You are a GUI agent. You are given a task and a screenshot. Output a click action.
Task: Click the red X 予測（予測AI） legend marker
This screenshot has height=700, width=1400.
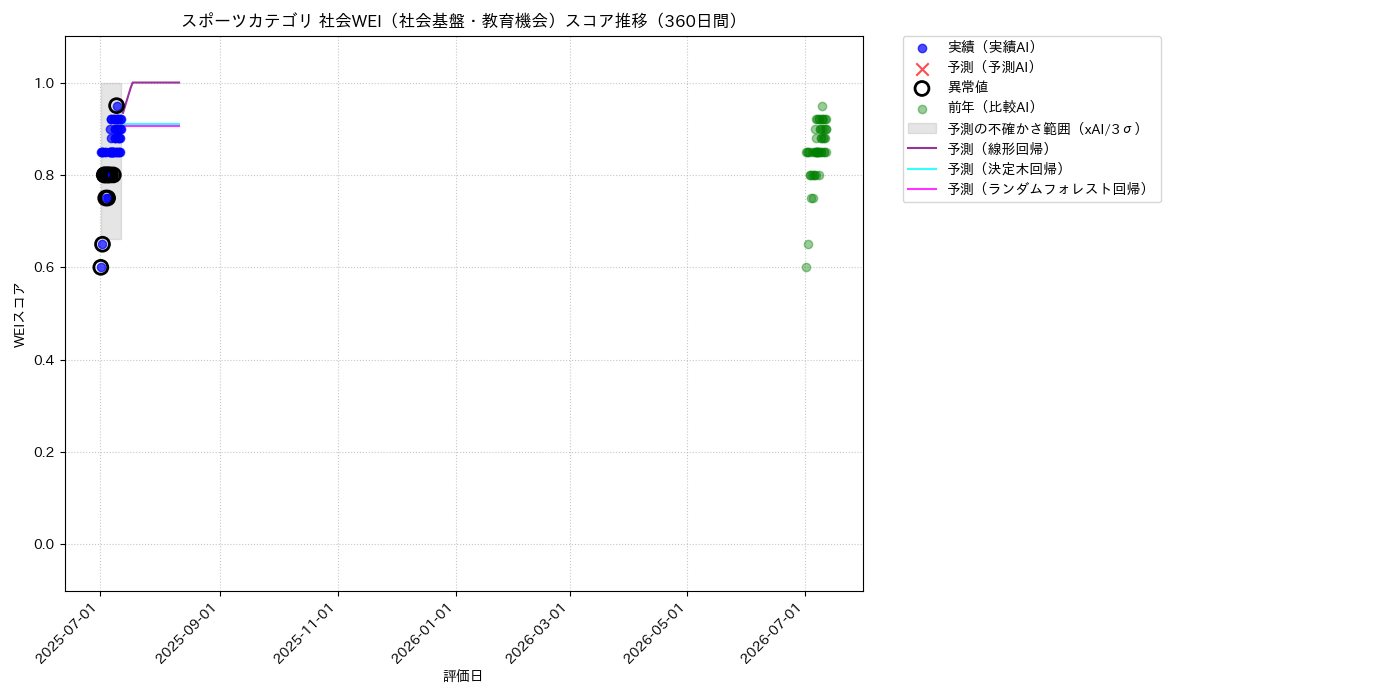click(922, 68)
